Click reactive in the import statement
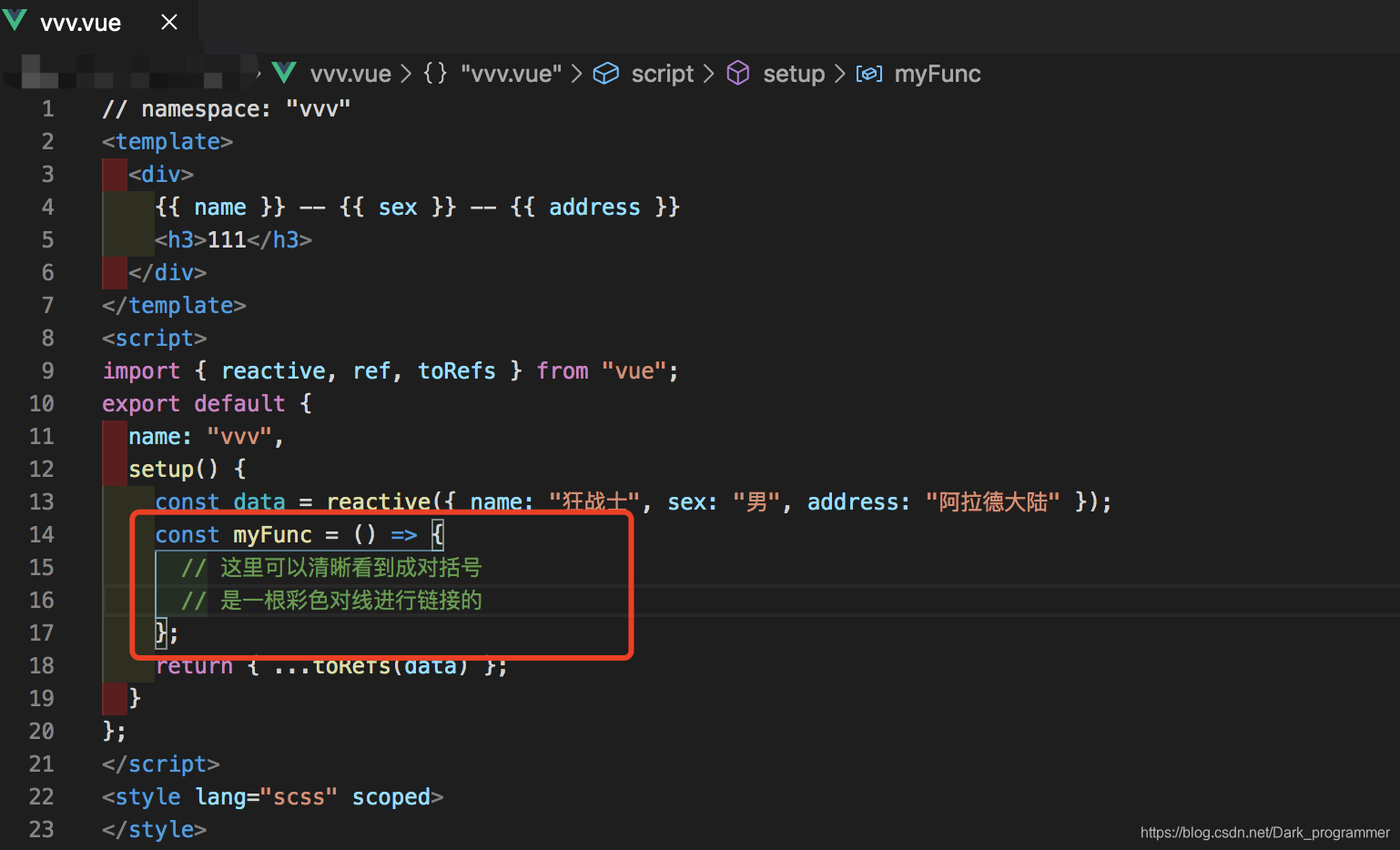The height and width of the screenshot is (850, 1400). click(273, 371)
